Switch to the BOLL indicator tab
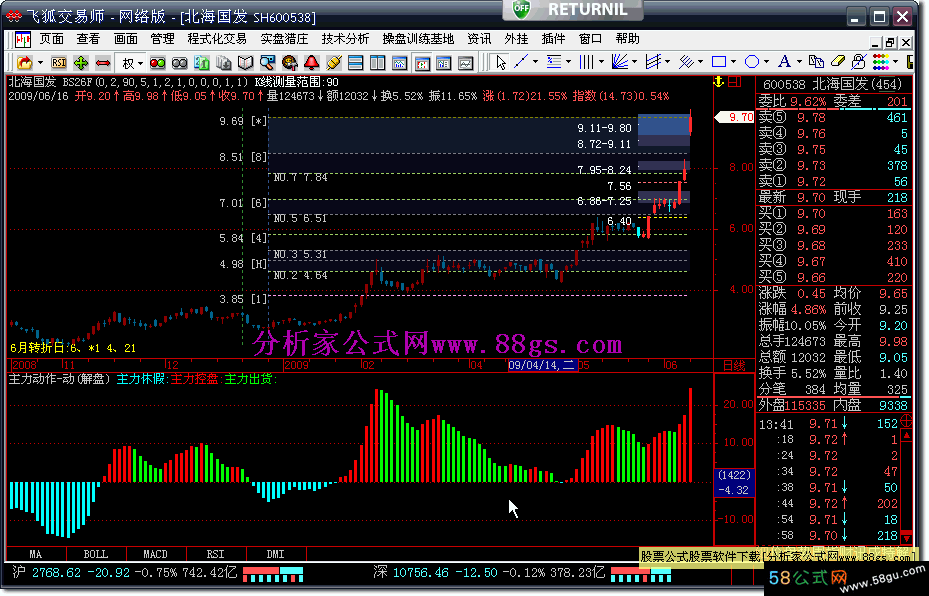Image resolution: width=929 pixels, height=596 pixels. point(96,554)
